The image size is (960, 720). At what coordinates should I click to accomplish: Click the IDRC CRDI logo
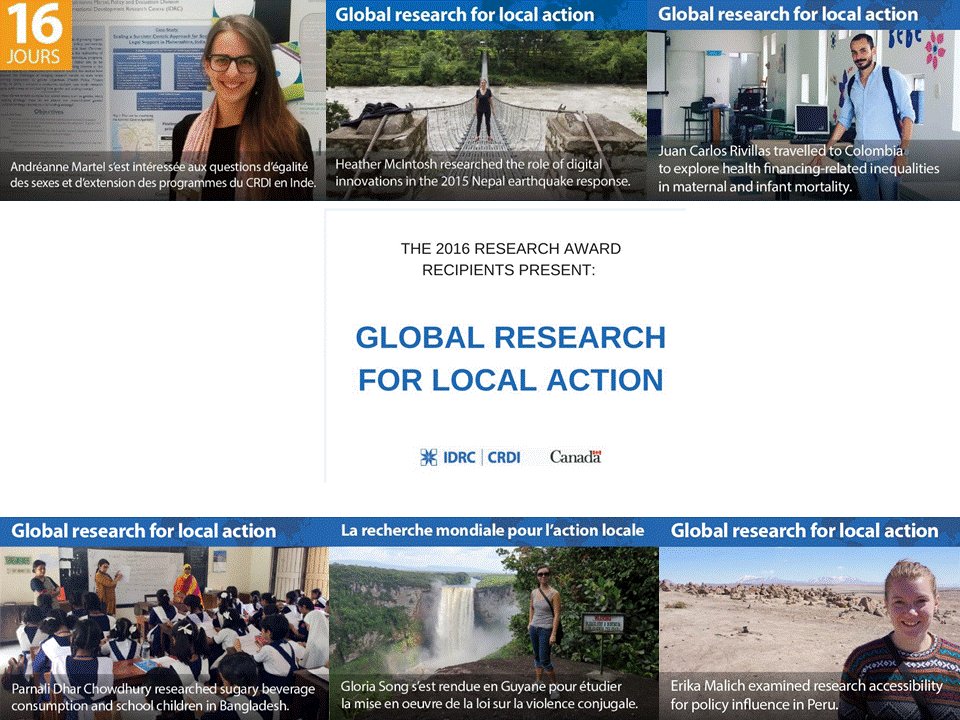coord(470,457)
